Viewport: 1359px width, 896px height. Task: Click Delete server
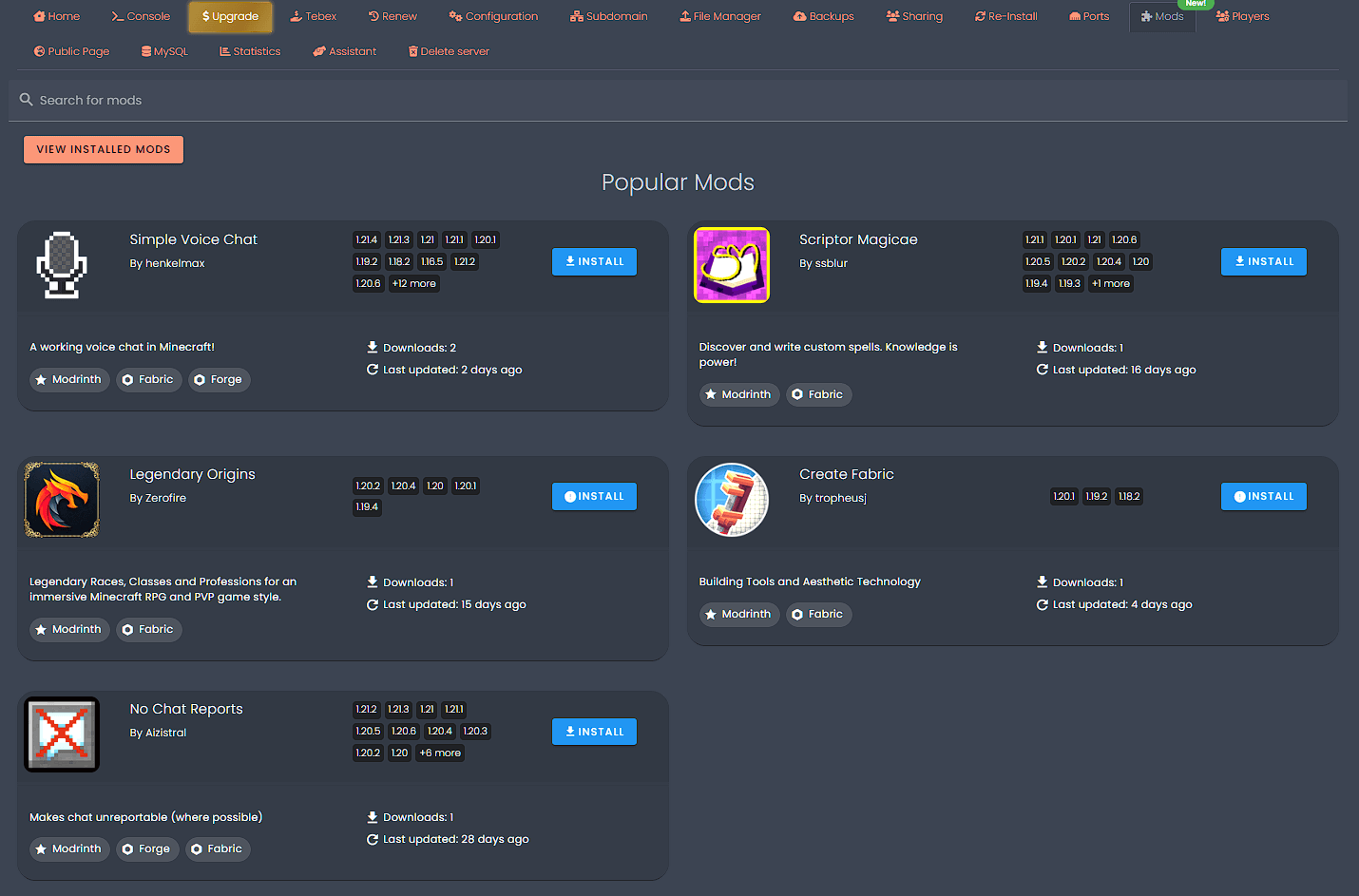tap(449, 51)
